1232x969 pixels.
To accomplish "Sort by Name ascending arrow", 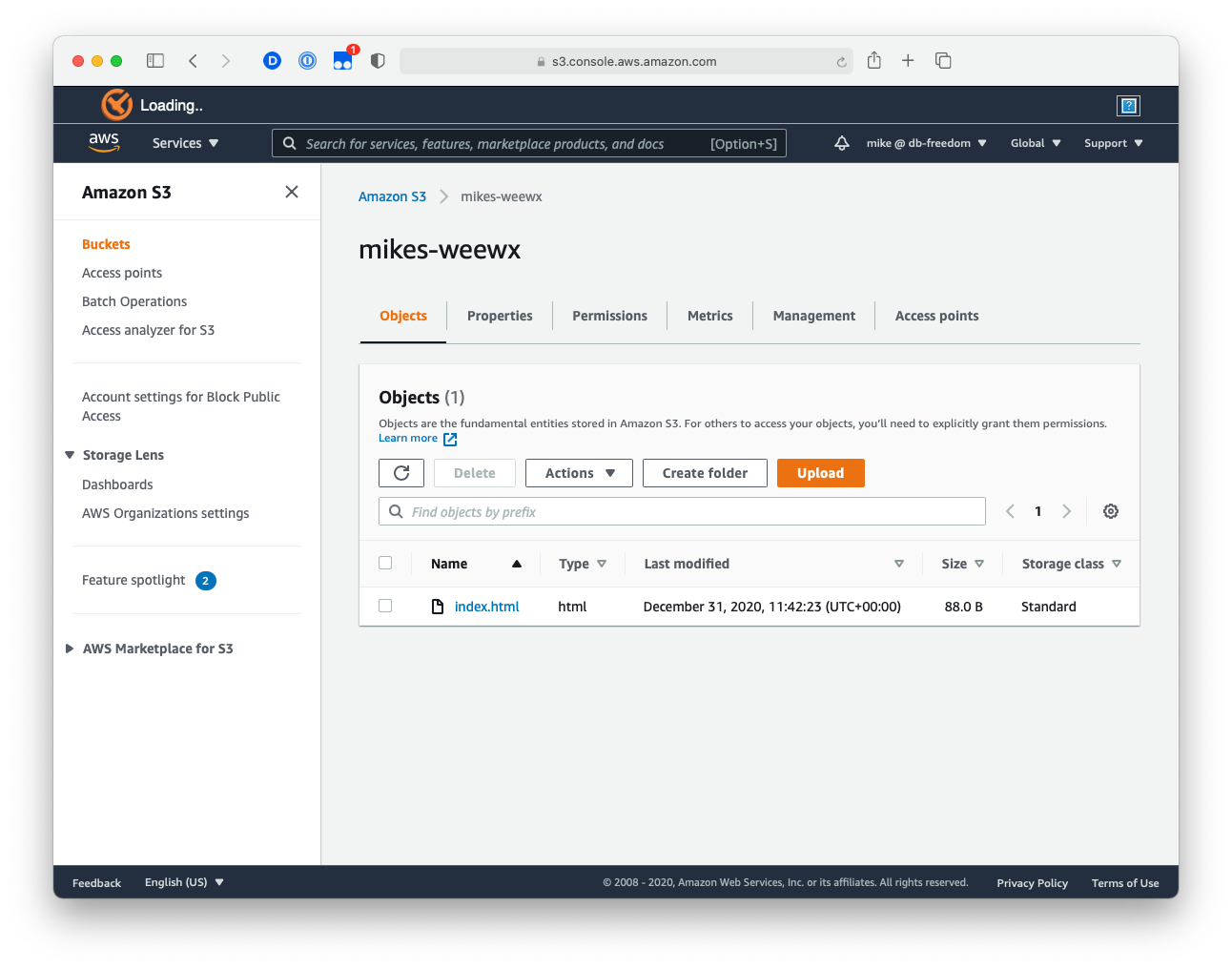I will point(517,564).
